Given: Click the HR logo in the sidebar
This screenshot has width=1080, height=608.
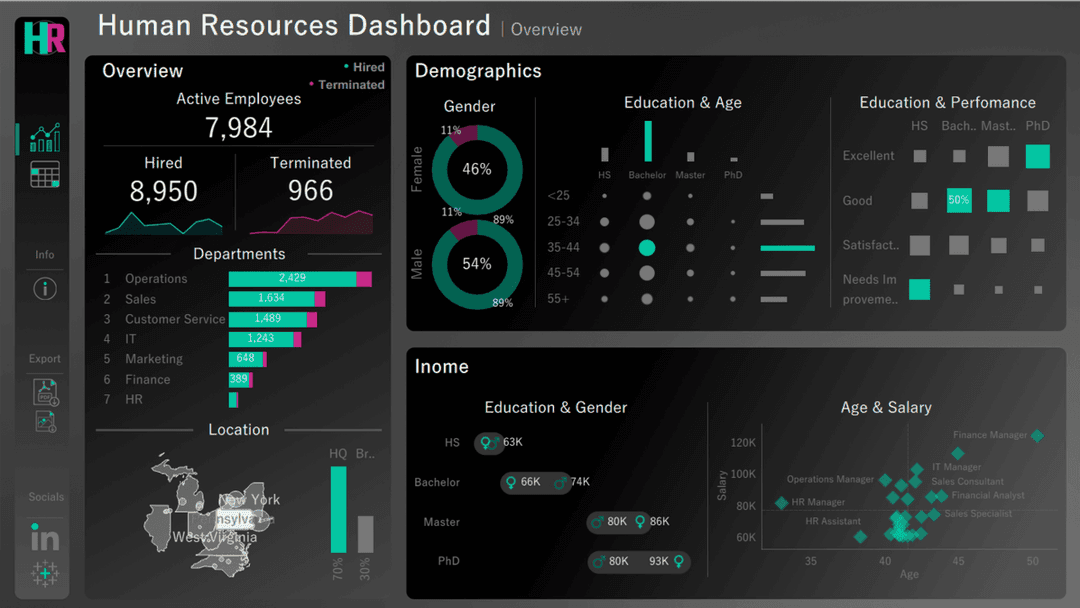Looking at the screenshot, I should pyautogui.click(x=44, y=37).
